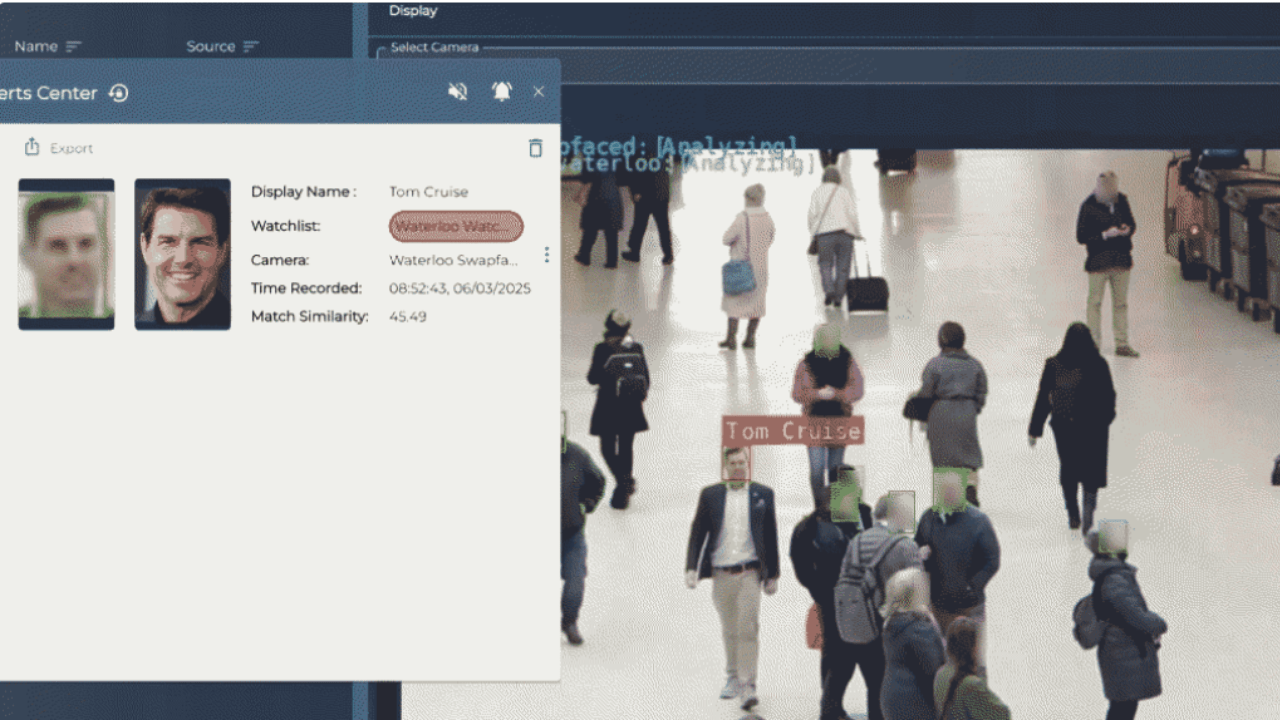Open alert history icon next to Alerts Center
The width and height of the screenshot is (1280, 720).
pos(119,93)
